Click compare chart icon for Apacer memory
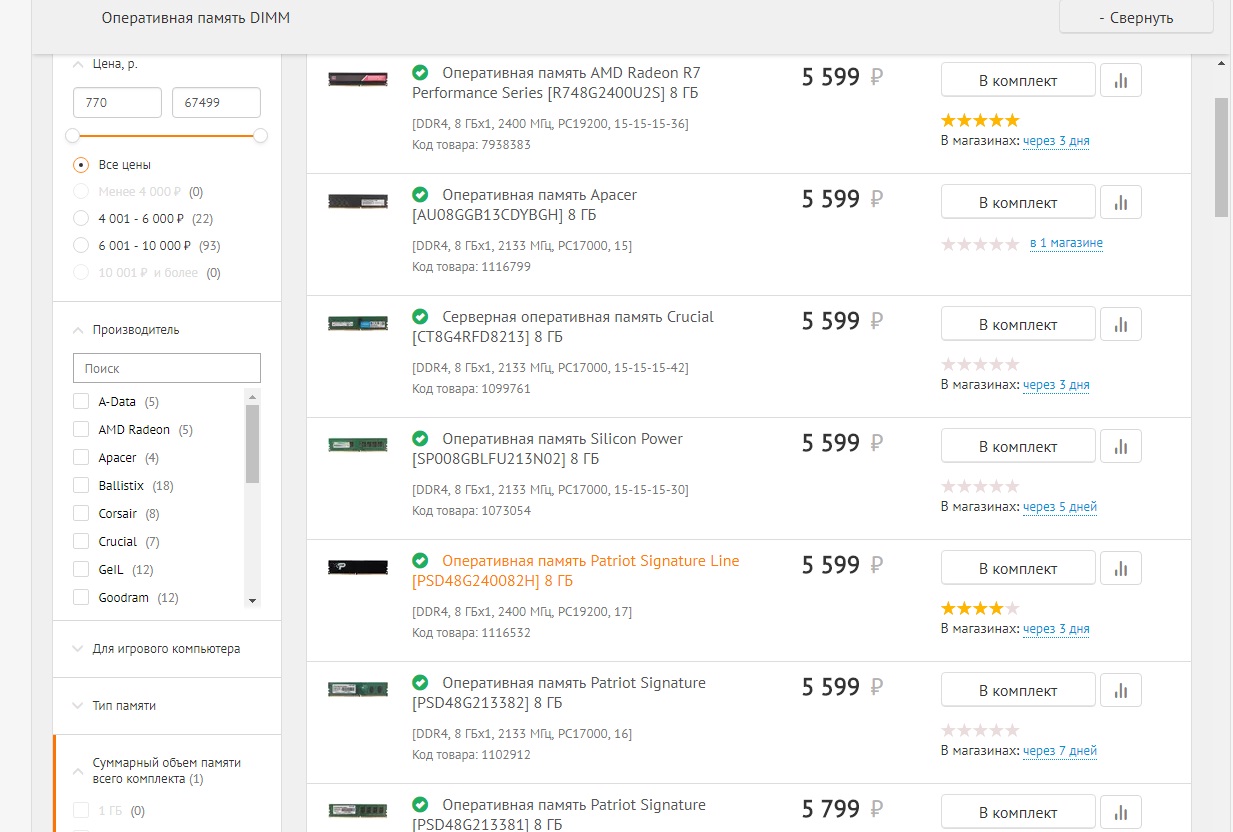This screenshot has height=832, width=1233. (1121, 203)
